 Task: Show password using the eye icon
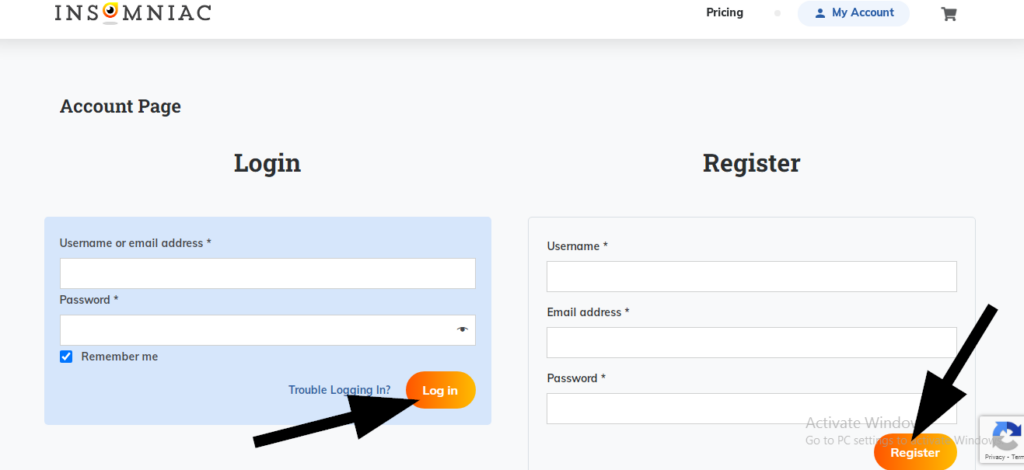462,330
